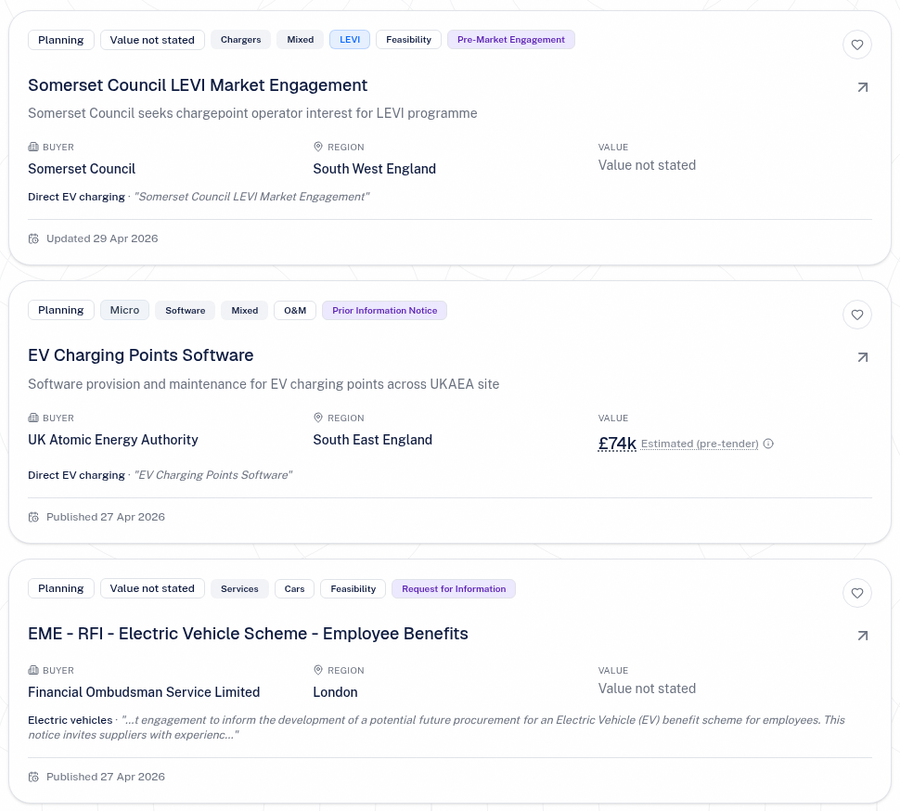This screenshot has width=900, height=811.
Task: Click the £74k estimated value
Action: coord(617,444)
